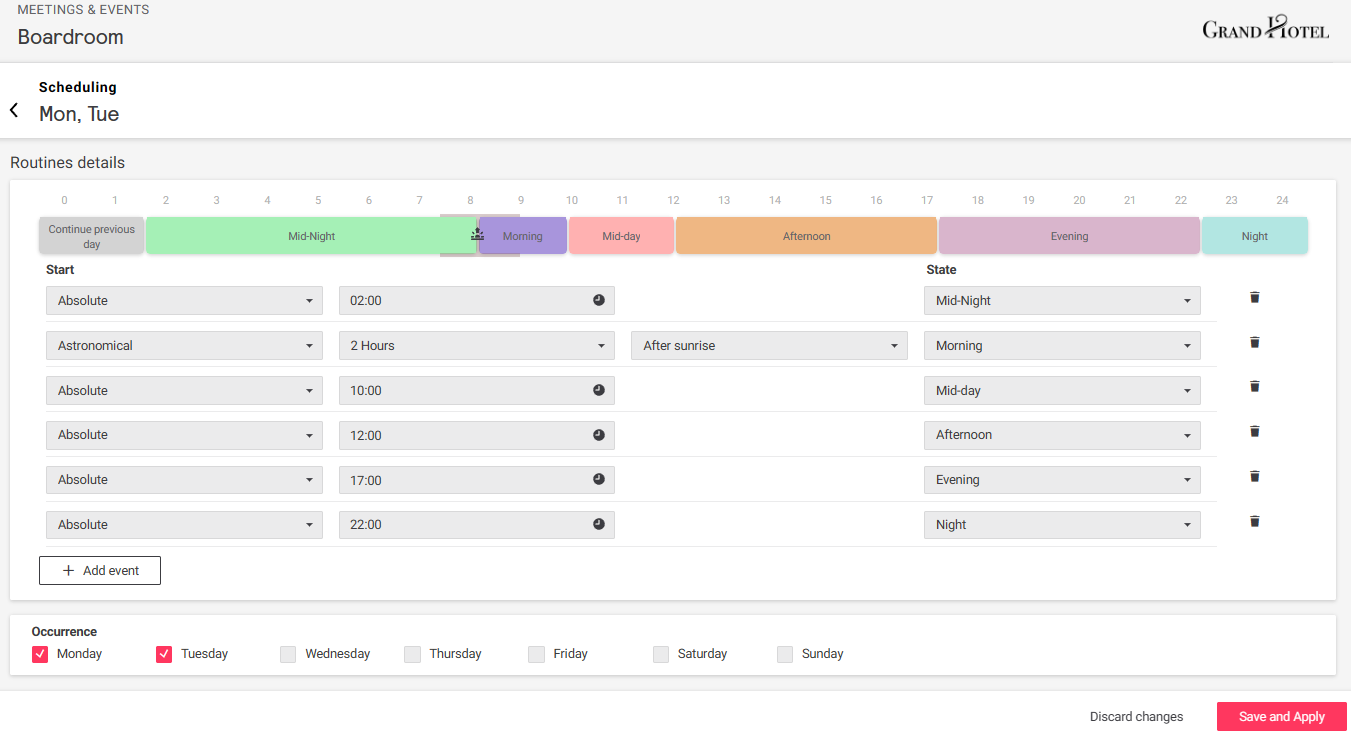The image size is (1351, 736).
Task: Click Save and Apply
Action: 1281,716
